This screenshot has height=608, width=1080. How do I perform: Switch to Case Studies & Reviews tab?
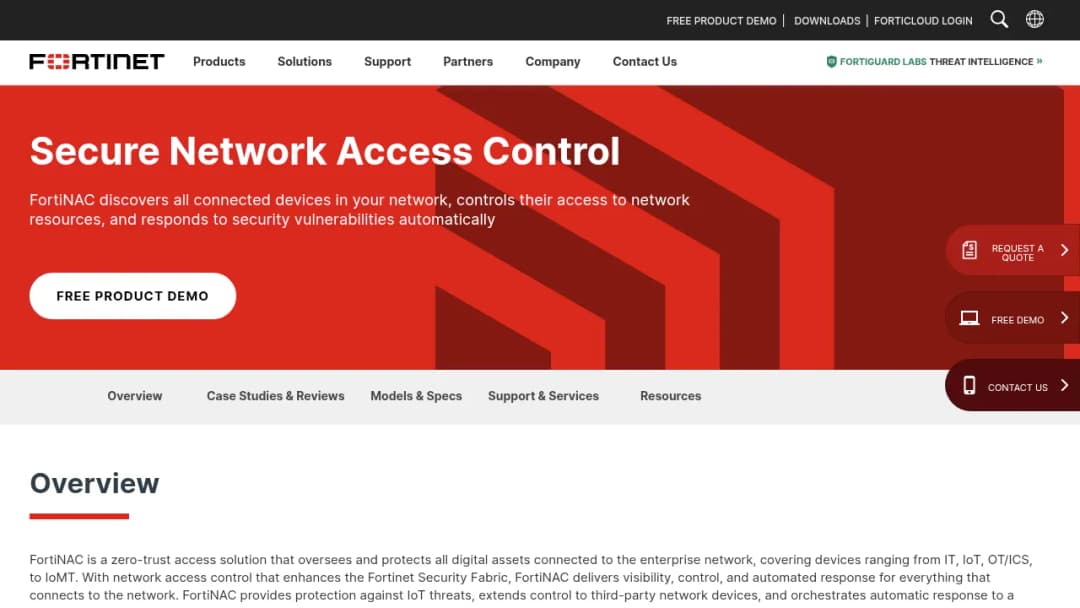pos(276,396)
